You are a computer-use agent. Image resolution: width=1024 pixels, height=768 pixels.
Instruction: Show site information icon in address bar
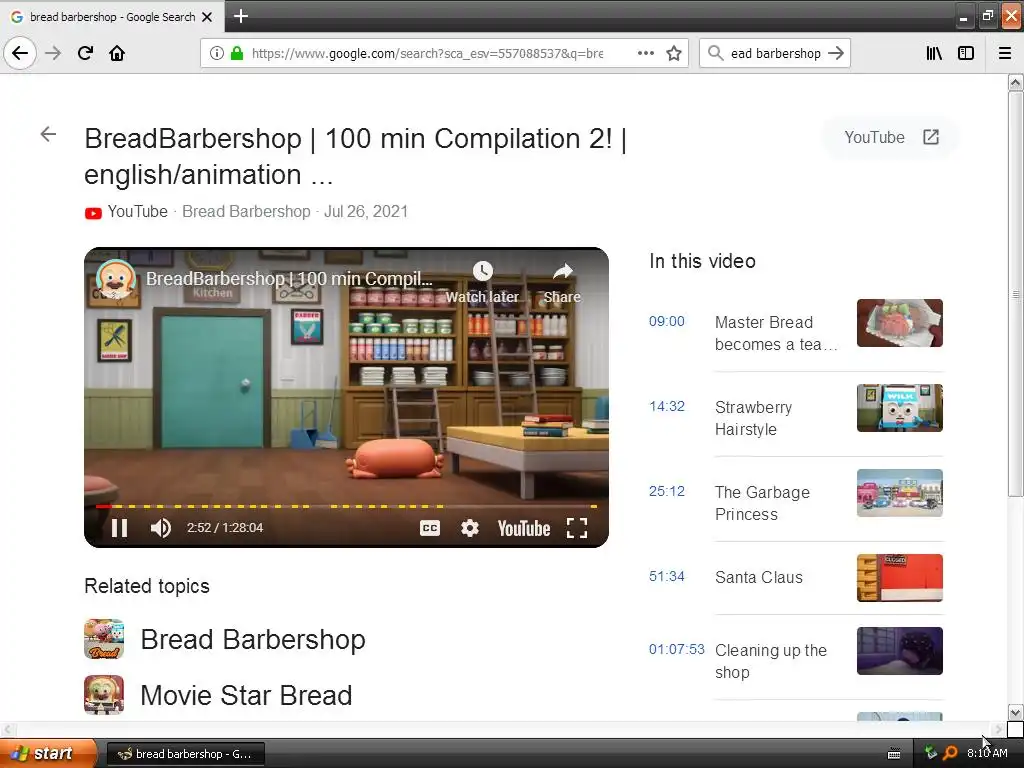tap(216, 53)
